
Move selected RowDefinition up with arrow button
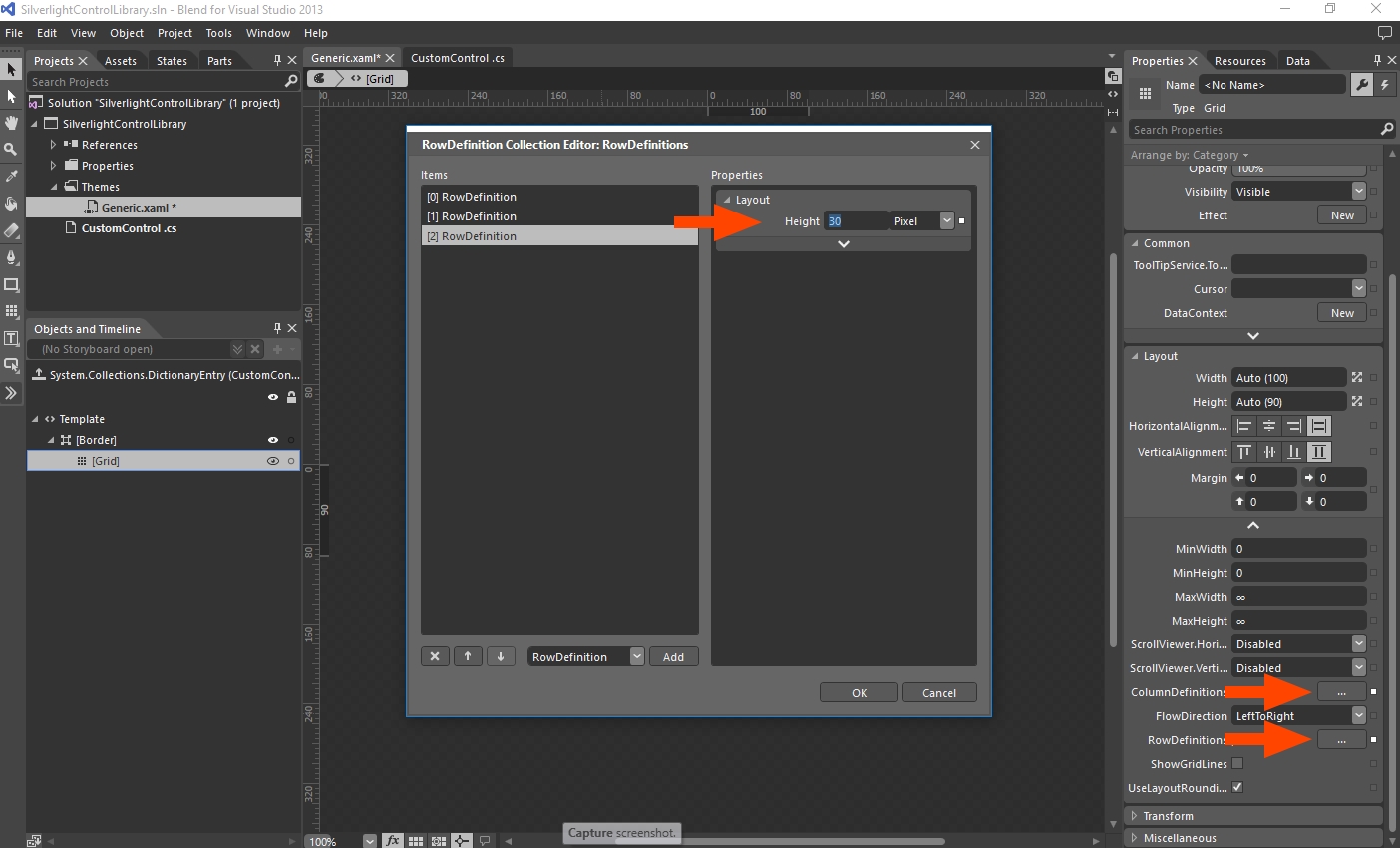tap(468, 656)
